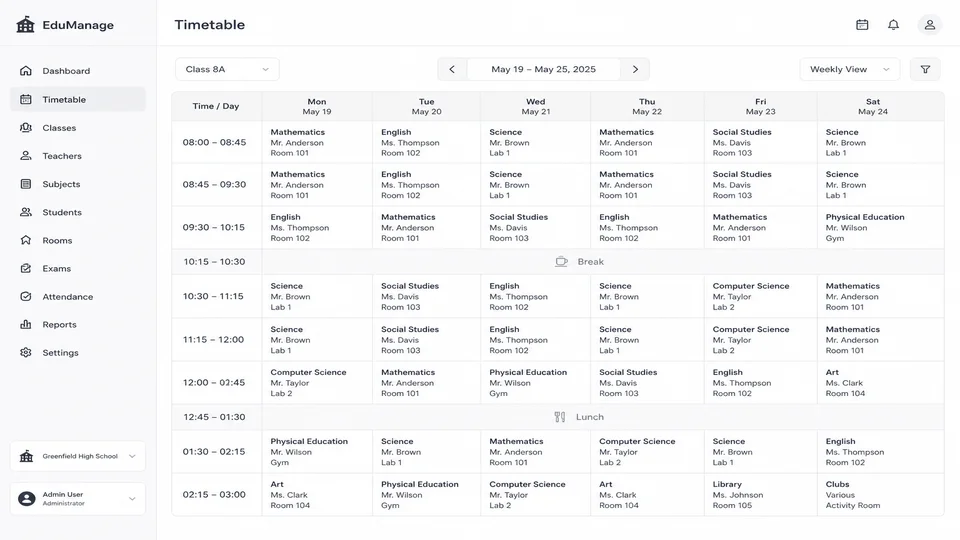960x540 pixels.
Task: Select Friday Library Ms. Johnson cell
Action: (760, 495)
